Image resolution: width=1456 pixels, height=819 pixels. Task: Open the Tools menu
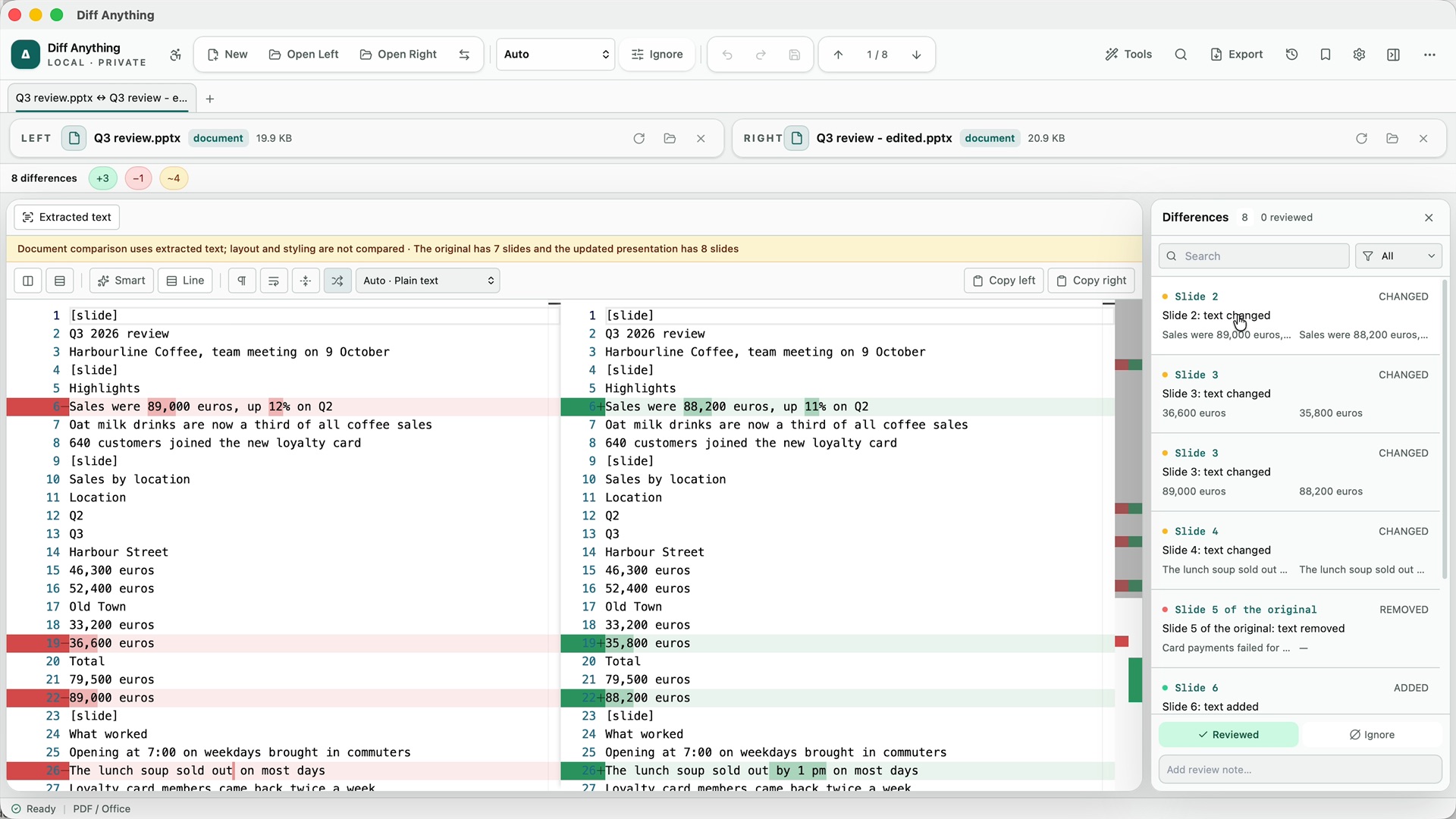pos(1128,55)
